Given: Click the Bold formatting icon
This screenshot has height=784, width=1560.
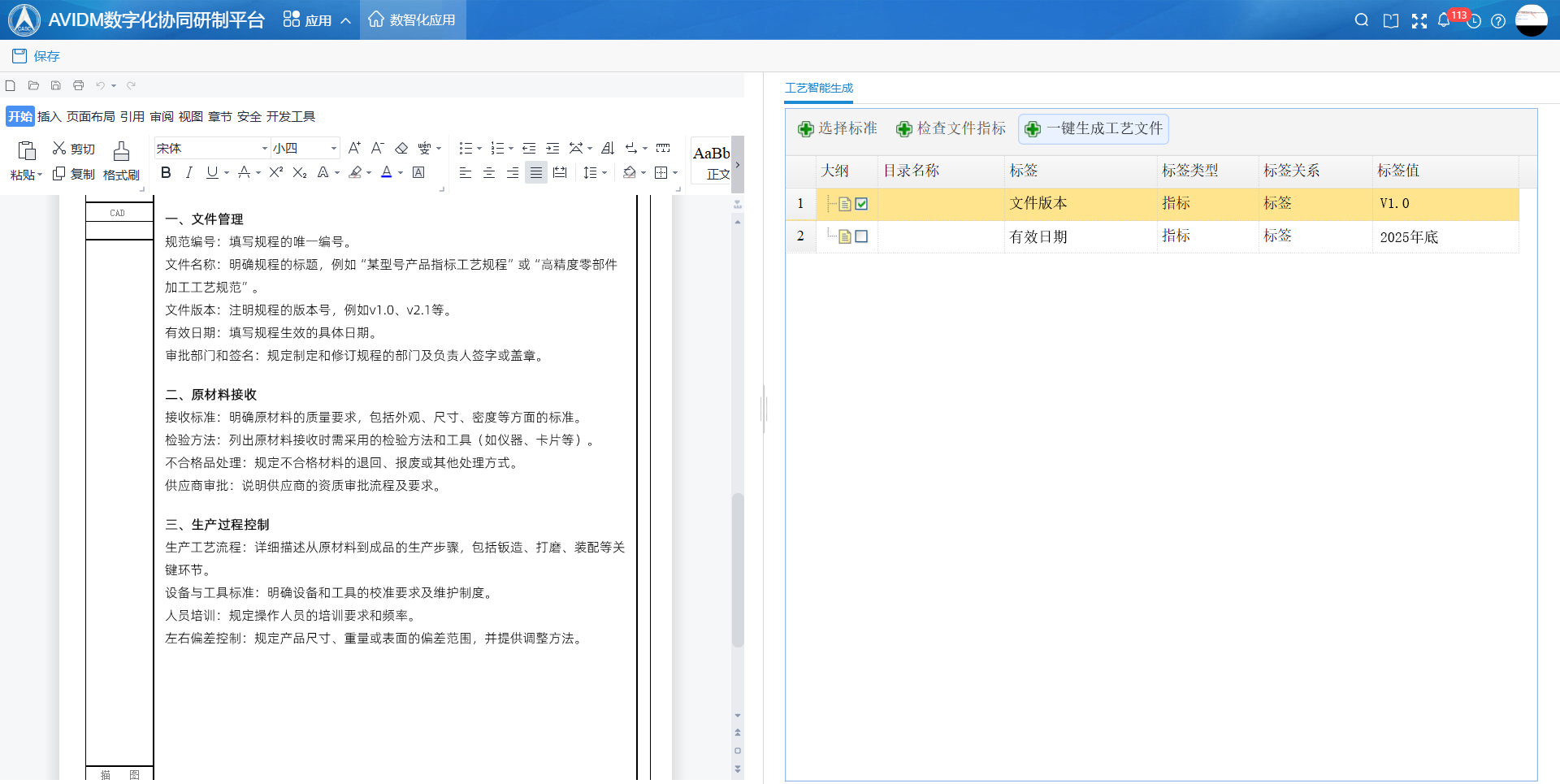Looking at the screenshot, I should coord(166,172).
